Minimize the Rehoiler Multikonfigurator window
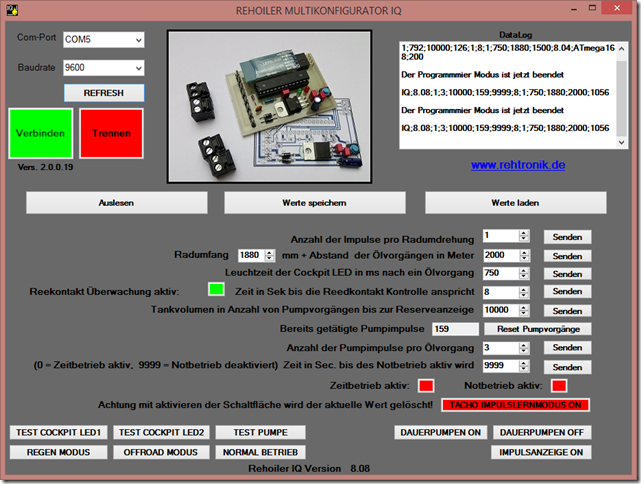641x484 pixels. click(574, 9)
